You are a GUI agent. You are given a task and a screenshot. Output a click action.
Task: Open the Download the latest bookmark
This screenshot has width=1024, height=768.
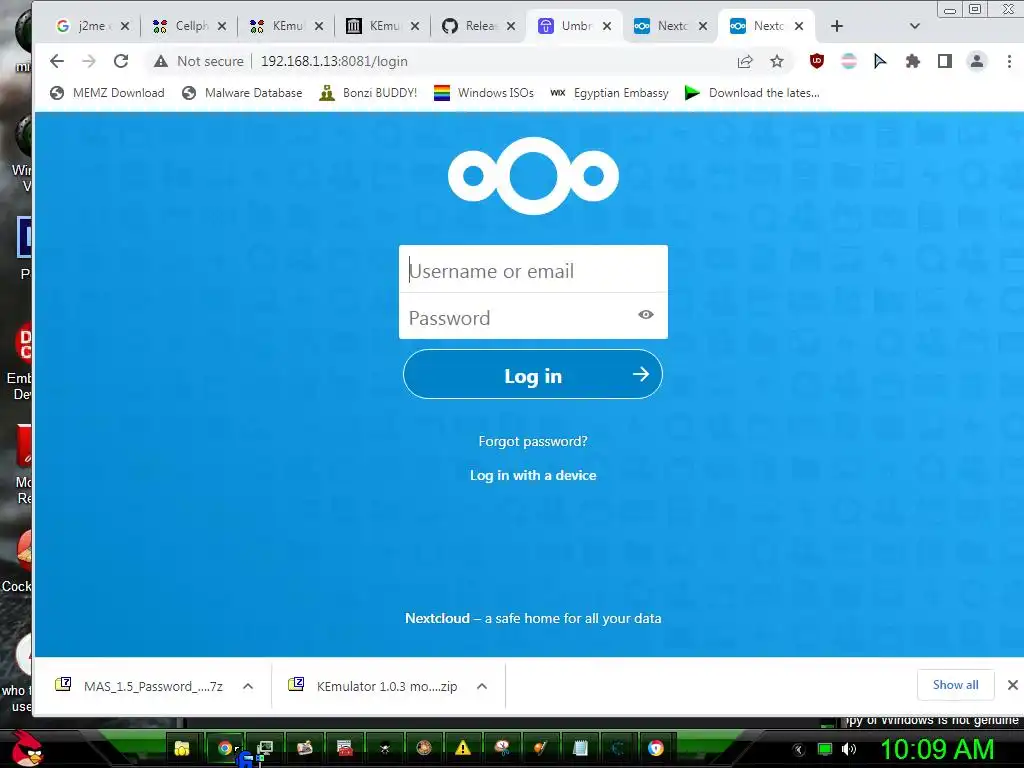click(752, 93)
